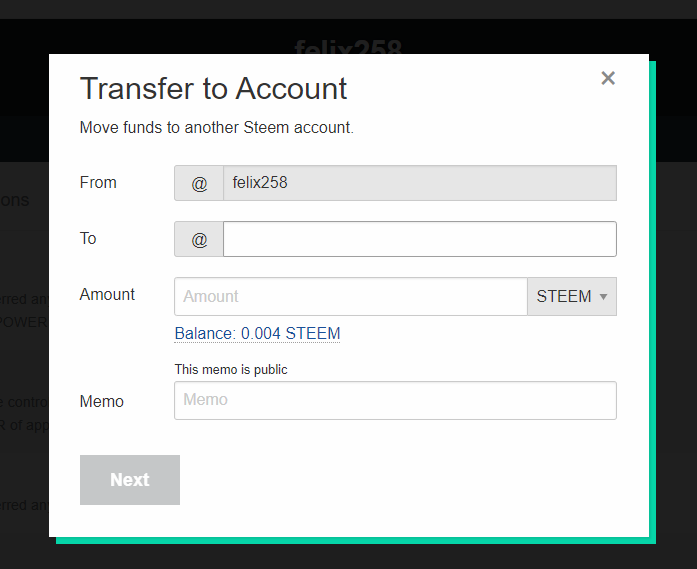Click the Memo row label
Image resolution: width=697 pixels, height=569 pixels.
pos(102,401)
